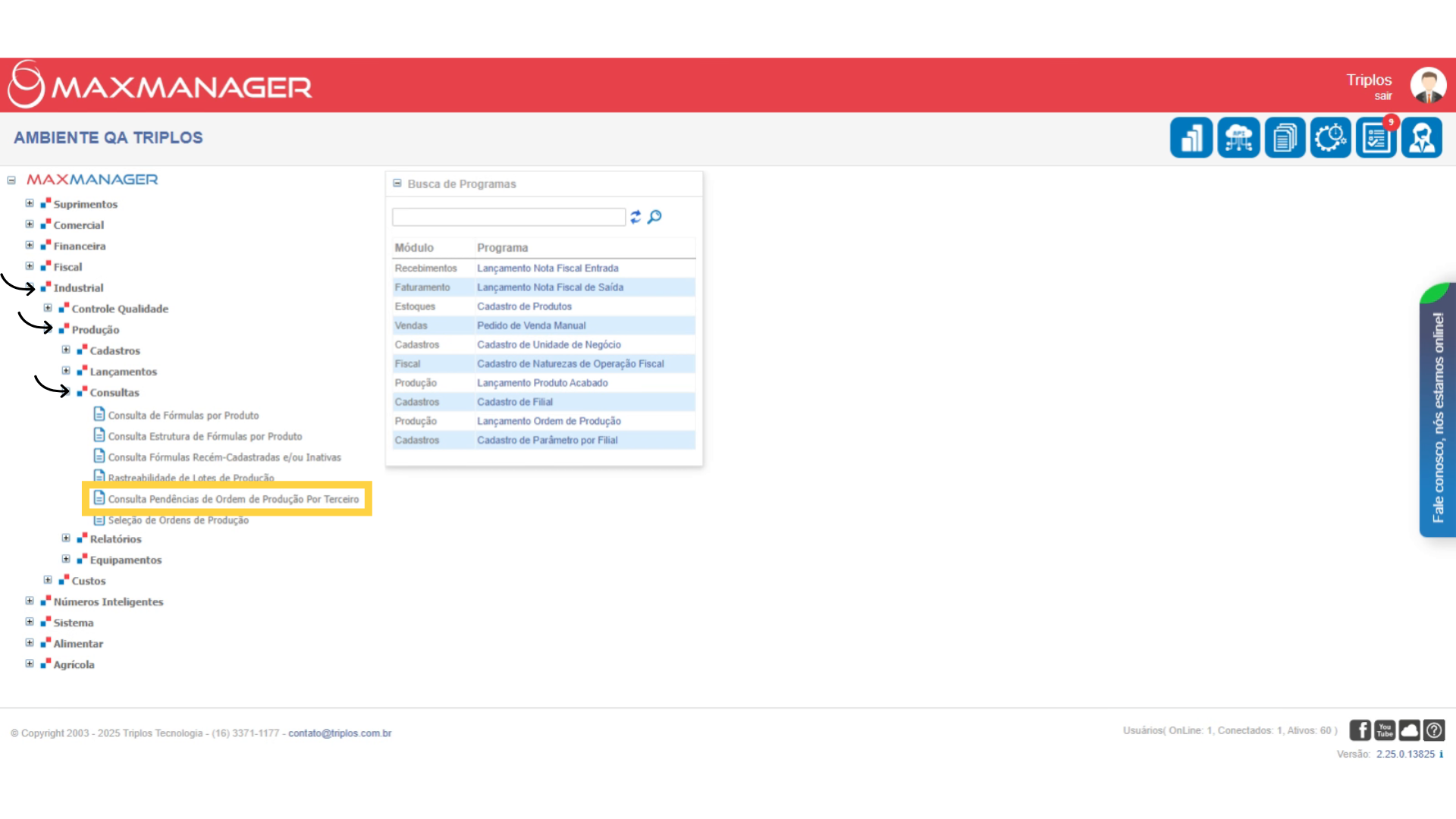Click the Programa column header
The height and width of the screenshot is (819, 1456).
point(502,248)
